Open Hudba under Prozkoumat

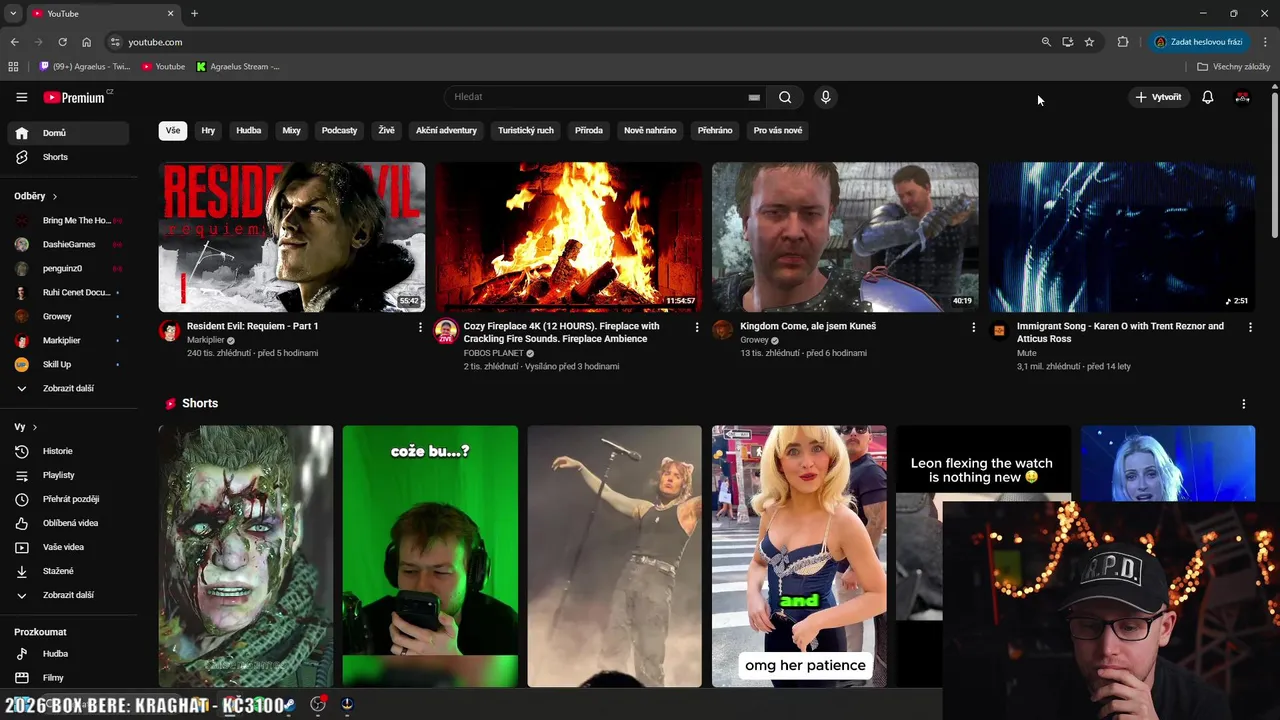(69, 654)
